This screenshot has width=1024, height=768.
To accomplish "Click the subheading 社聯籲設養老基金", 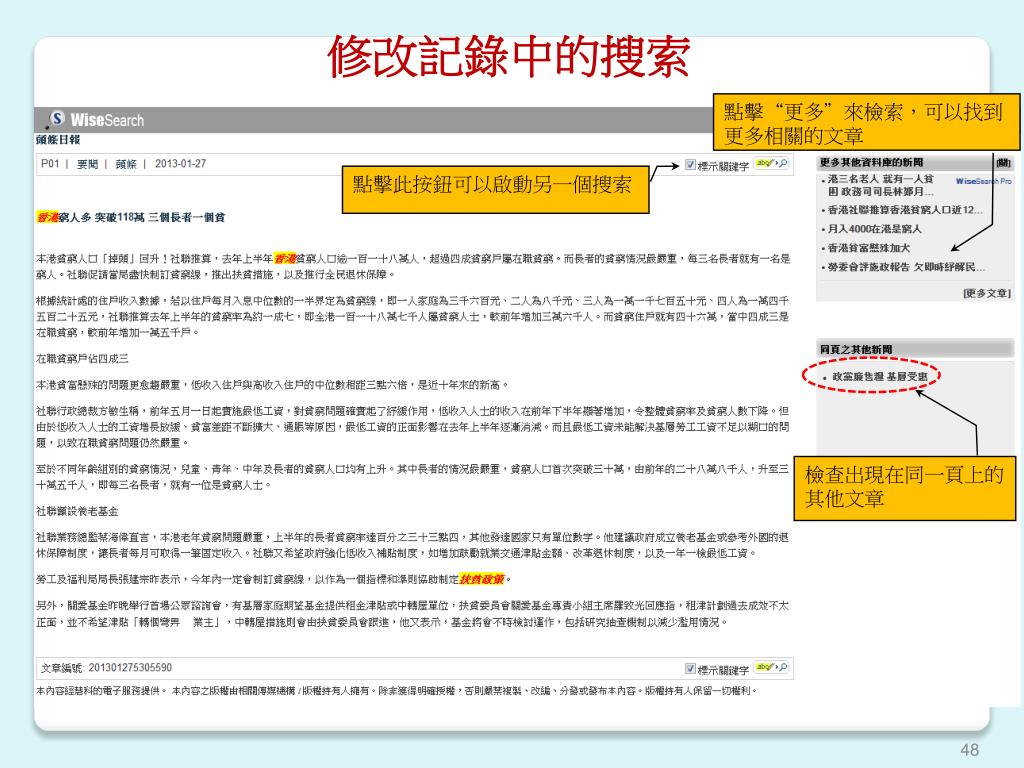I will (x=77, y=511).
